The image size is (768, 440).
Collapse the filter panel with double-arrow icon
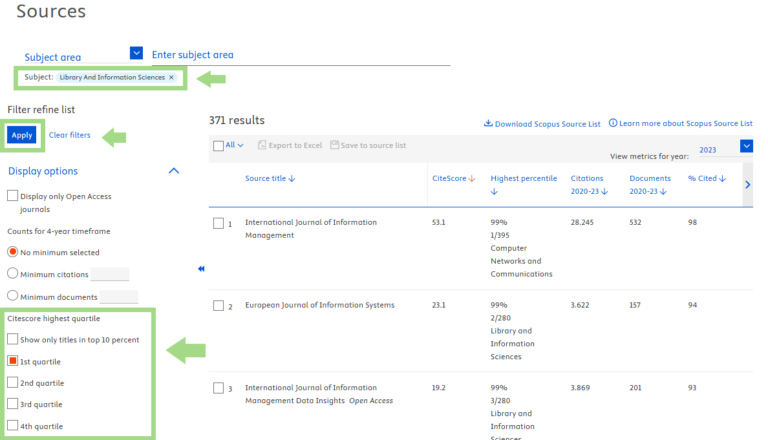tap(201, 269)
